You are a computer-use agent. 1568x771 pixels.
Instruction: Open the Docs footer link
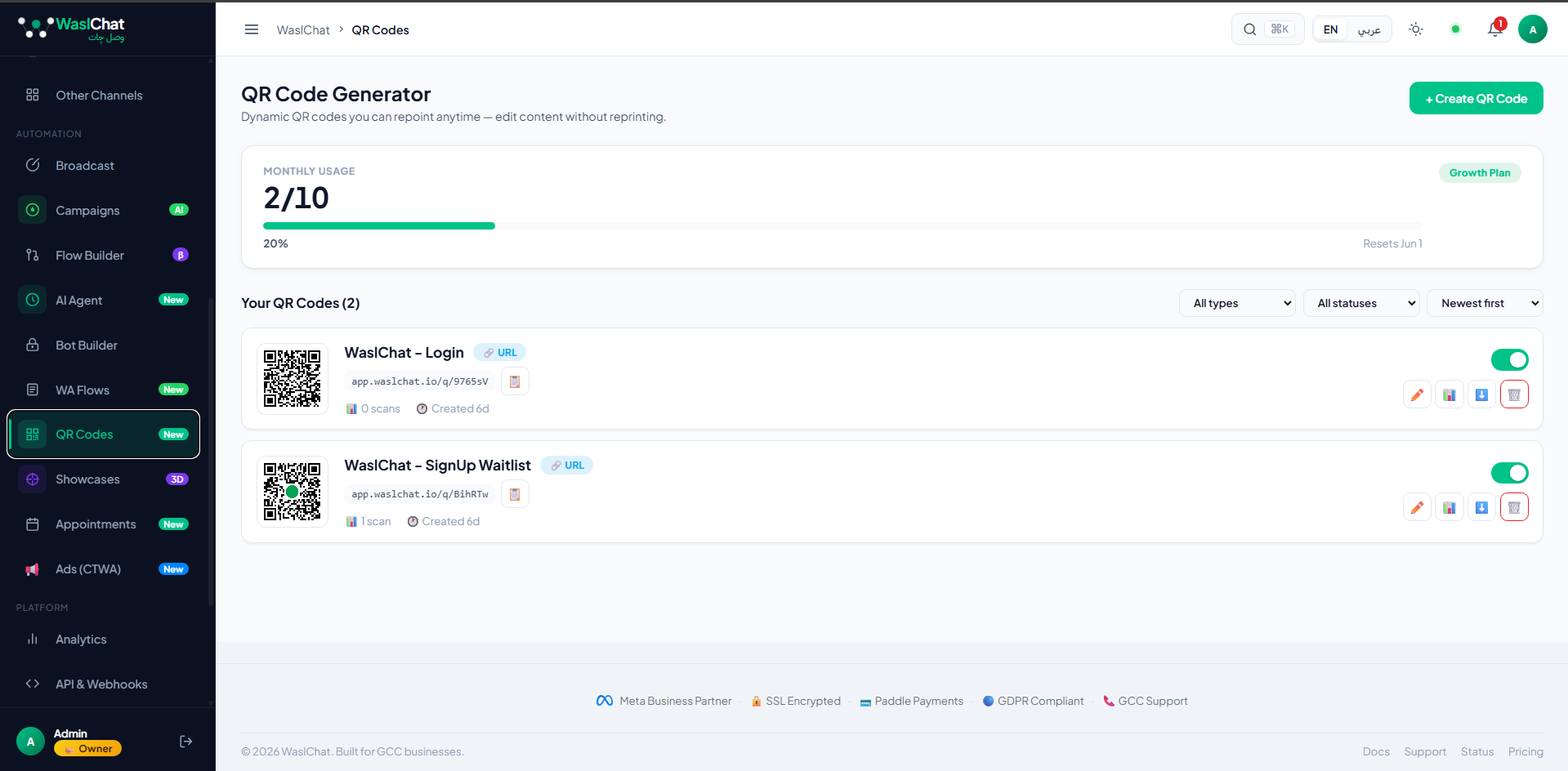click(x=1376, y=751)
